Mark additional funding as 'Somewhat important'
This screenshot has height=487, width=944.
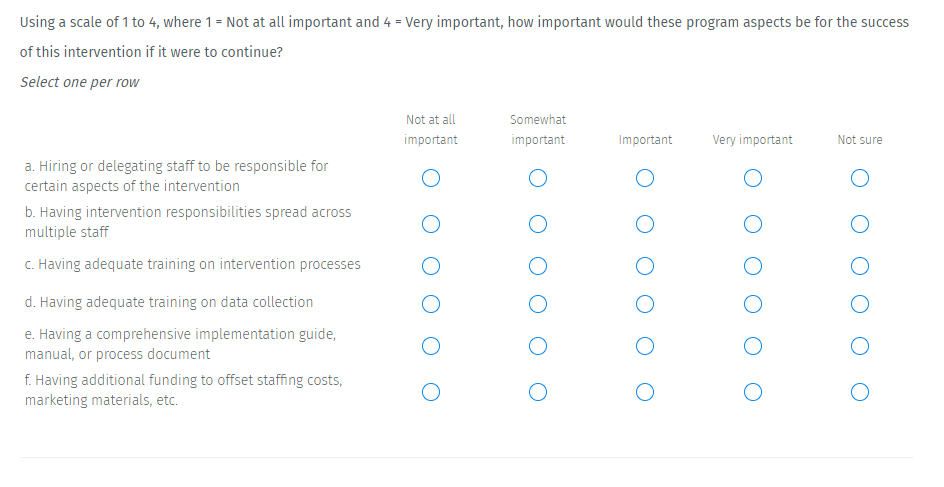(x=538, y=392)
